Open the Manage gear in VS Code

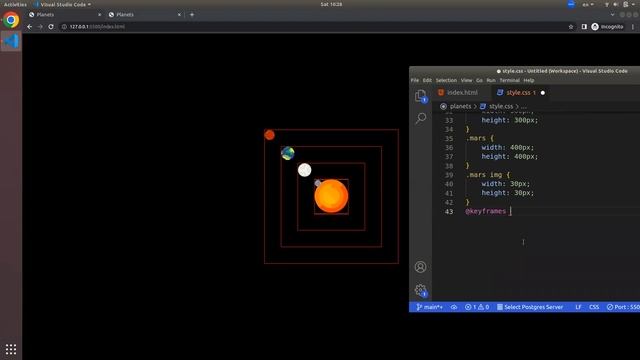click(420, 290)
